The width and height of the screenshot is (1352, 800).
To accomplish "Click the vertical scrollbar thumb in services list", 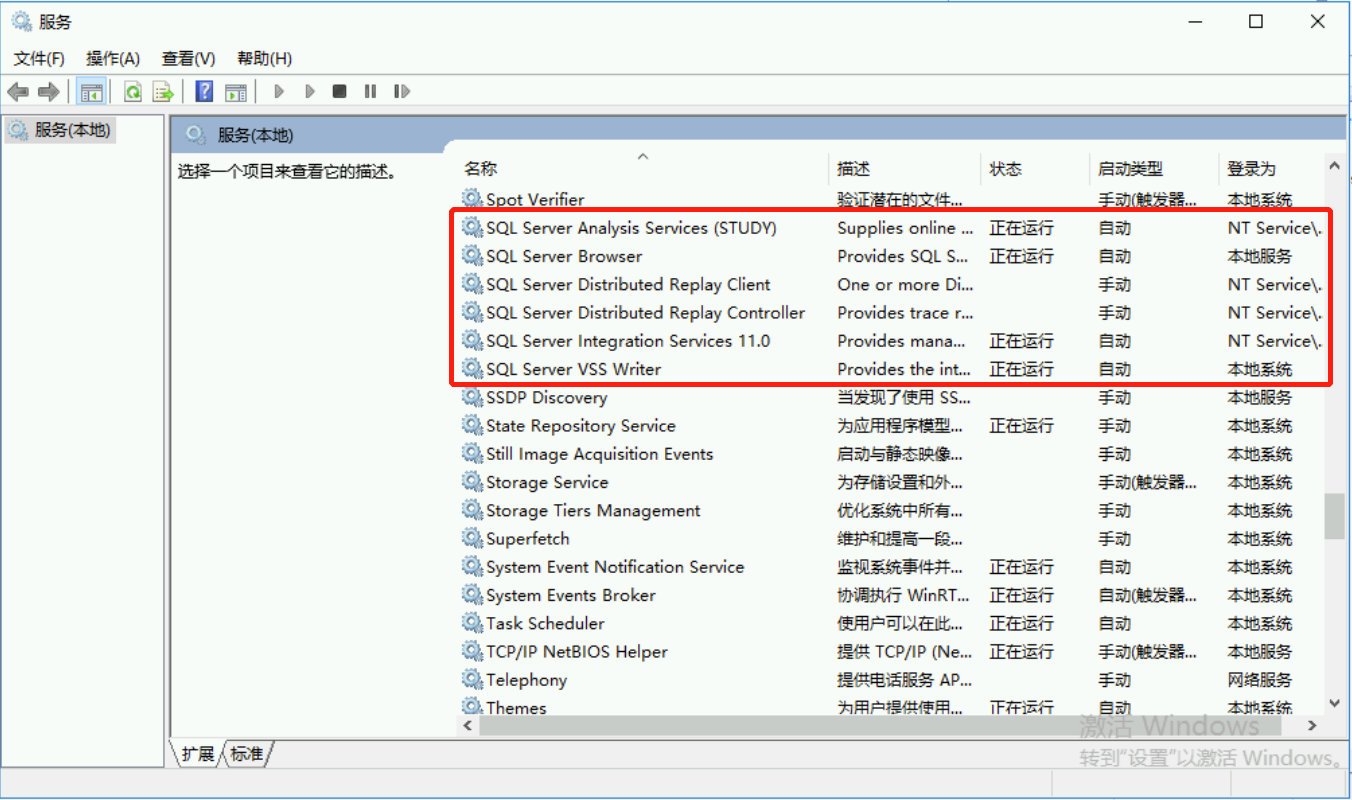I will tap(1334, 516).
